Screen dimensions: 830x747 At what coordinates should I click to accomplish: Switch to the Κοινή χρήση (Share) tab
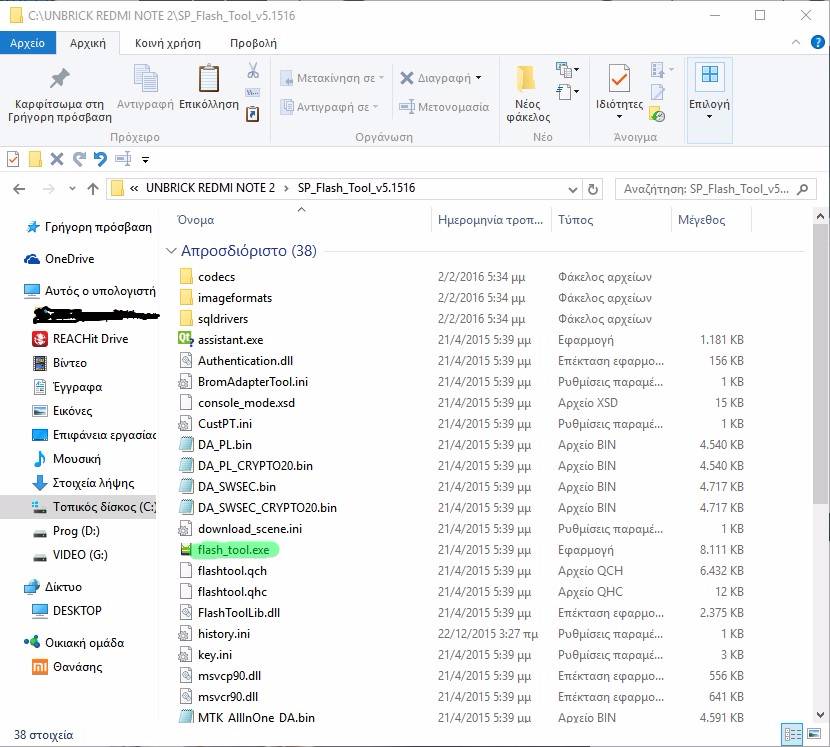pos(168,43)
